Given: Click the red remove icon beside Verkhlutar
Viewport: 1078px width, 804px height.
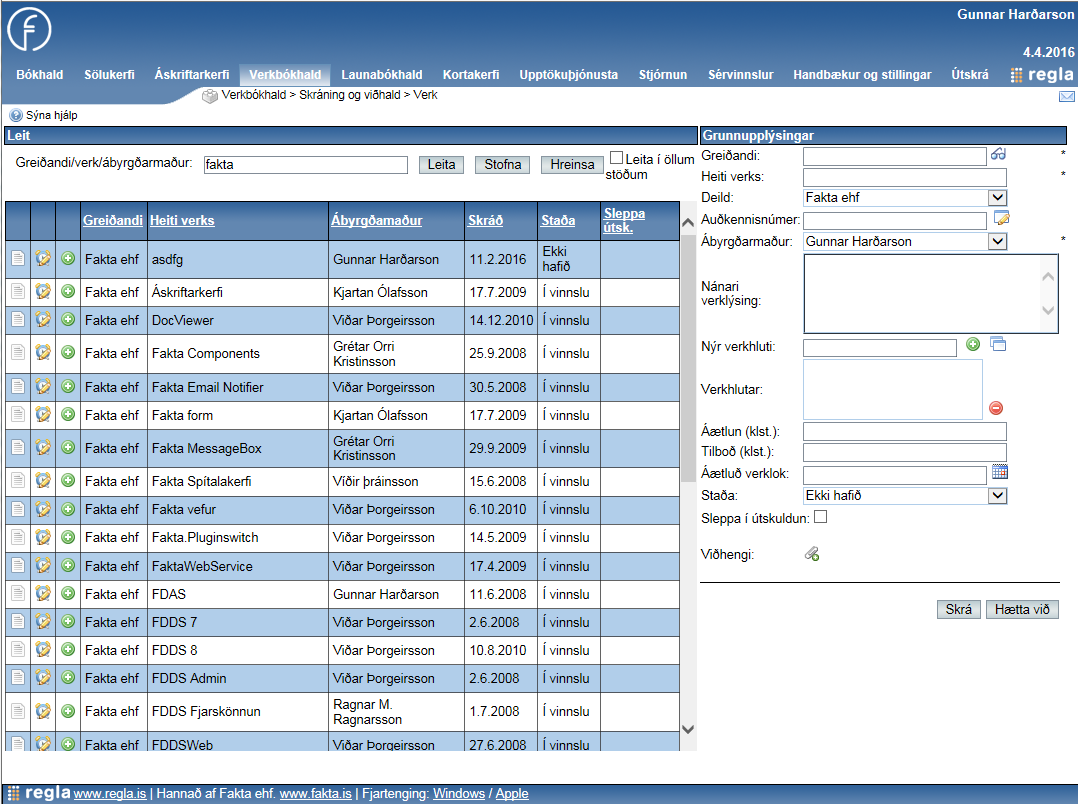Looking at the screenshot, I should coord(996,408).
